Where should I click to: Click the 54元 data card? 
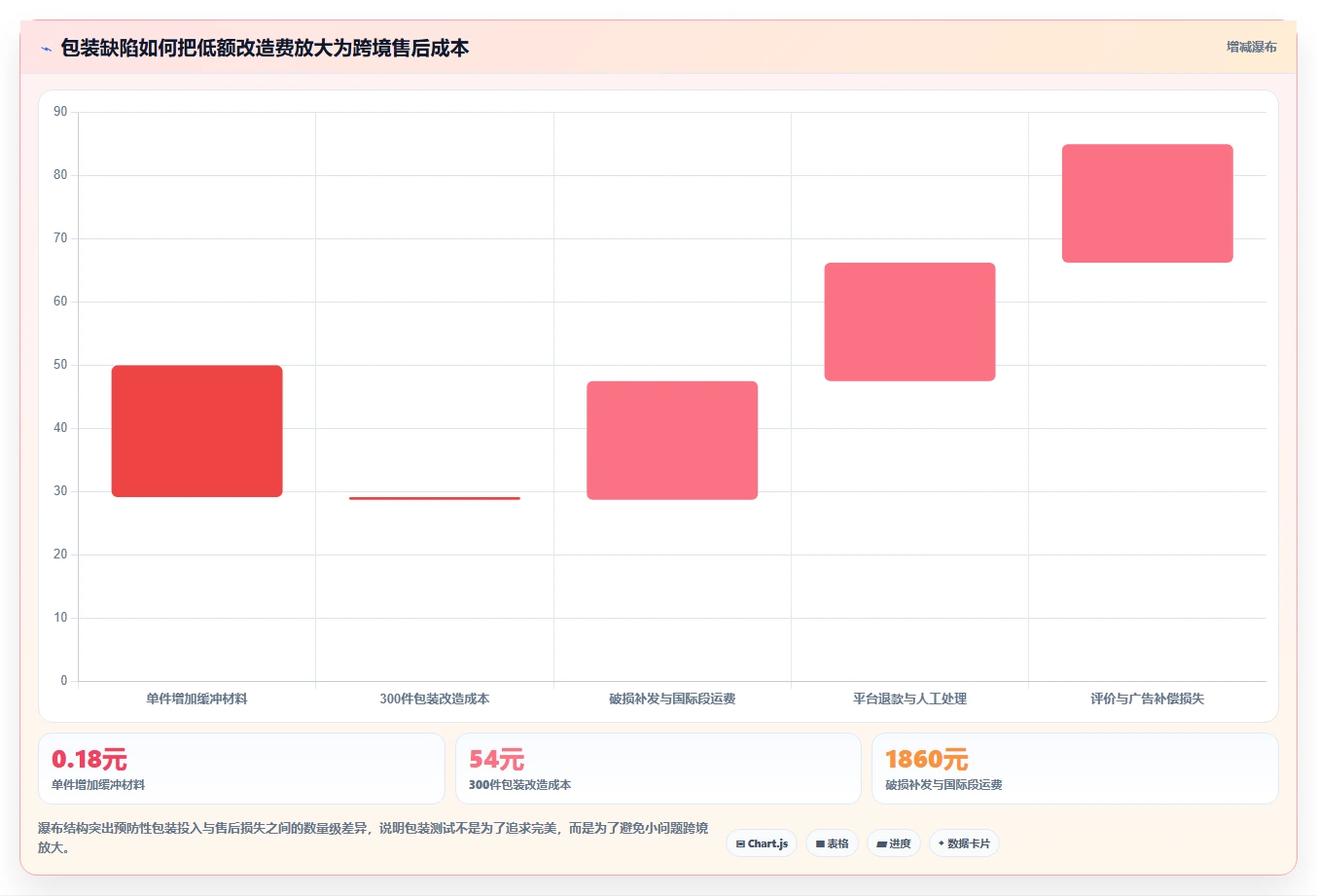[658, 769]
